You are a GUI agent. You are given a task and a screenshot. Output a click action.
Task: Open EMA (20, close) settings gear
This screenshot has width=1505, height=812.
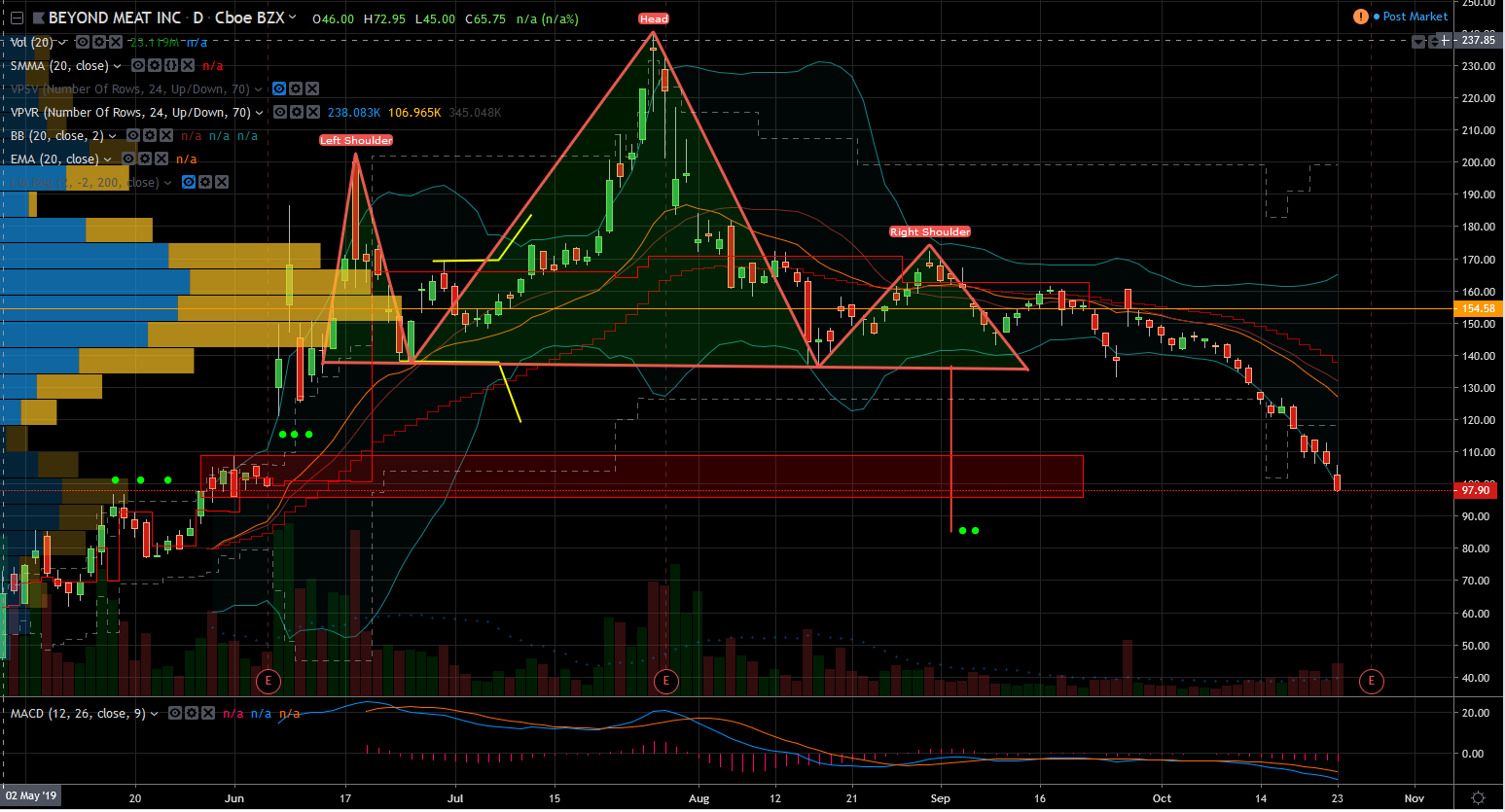pos(145,159)
